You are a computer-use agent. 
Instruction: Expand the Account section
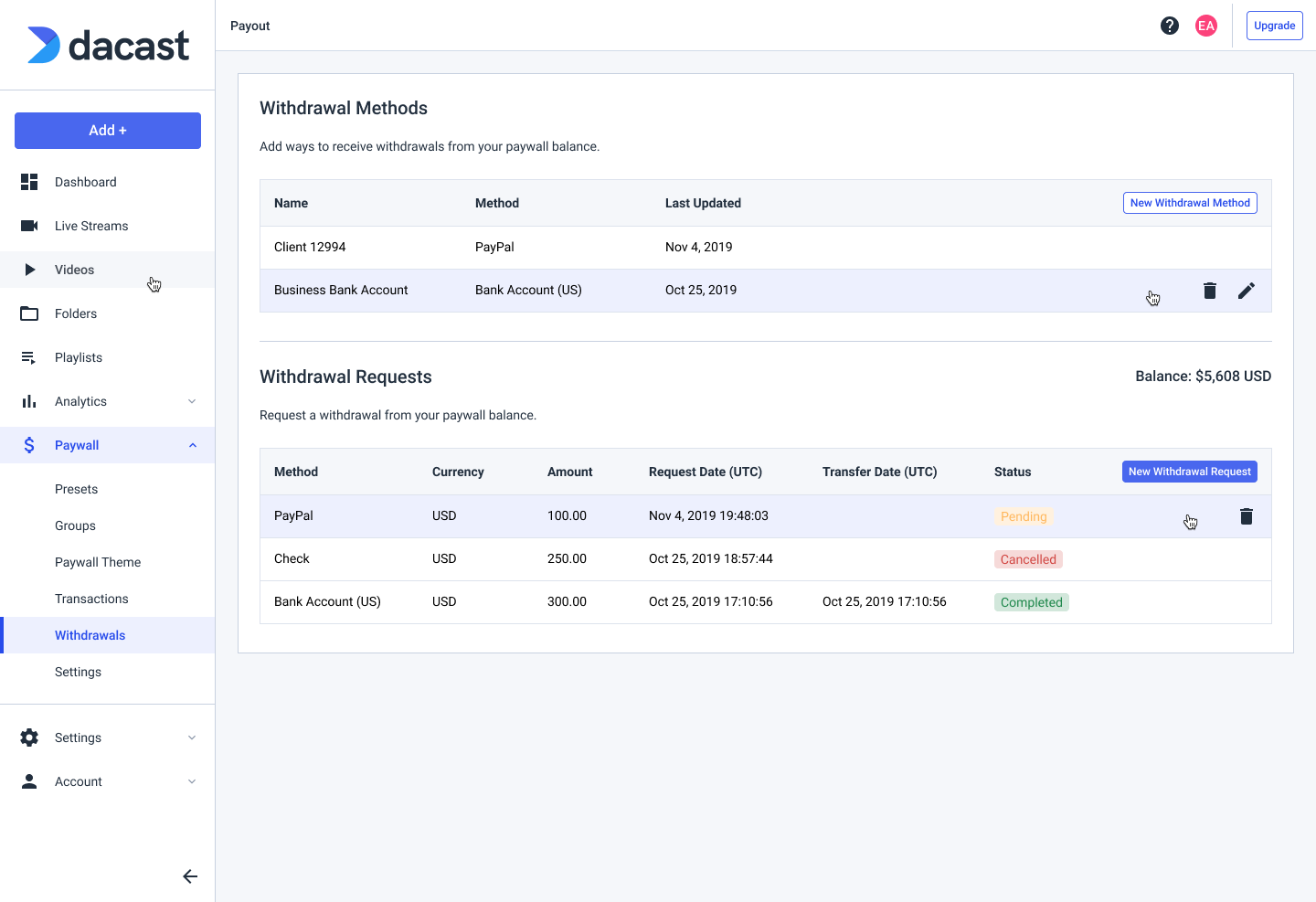tap(191, 781)
